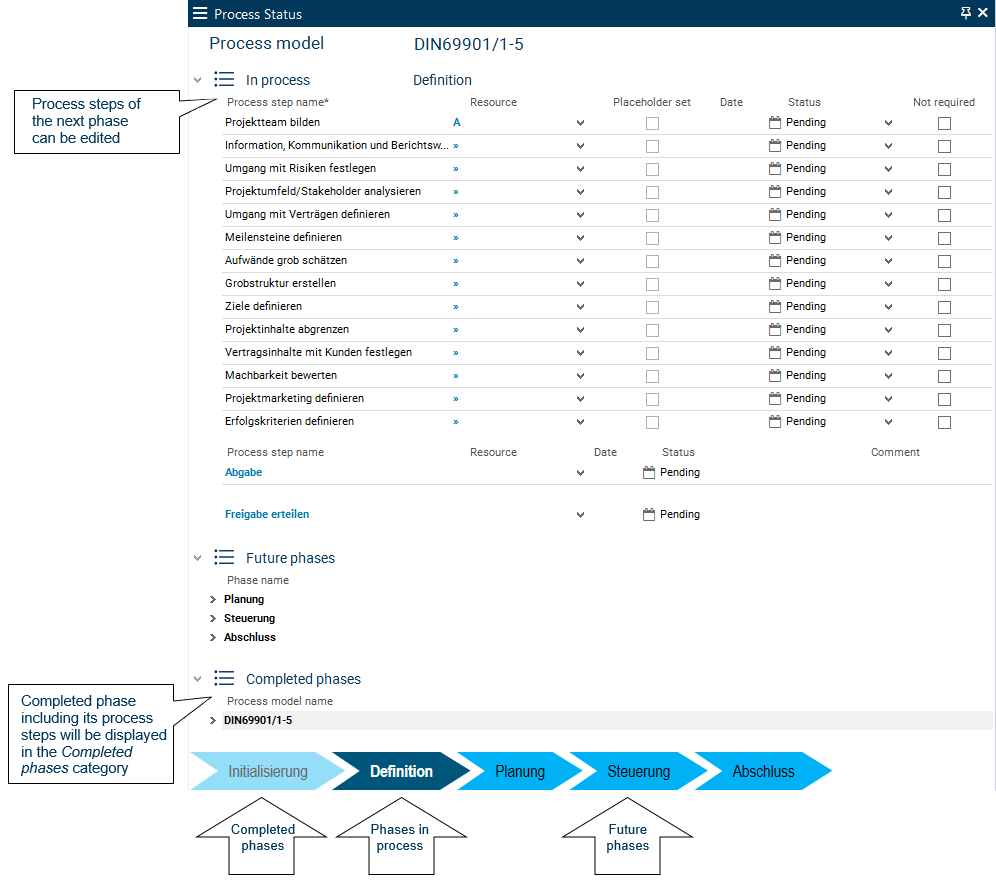Open the Process Status hamburger menu
This screenshot has width=996, height=881.
point(200,13)
